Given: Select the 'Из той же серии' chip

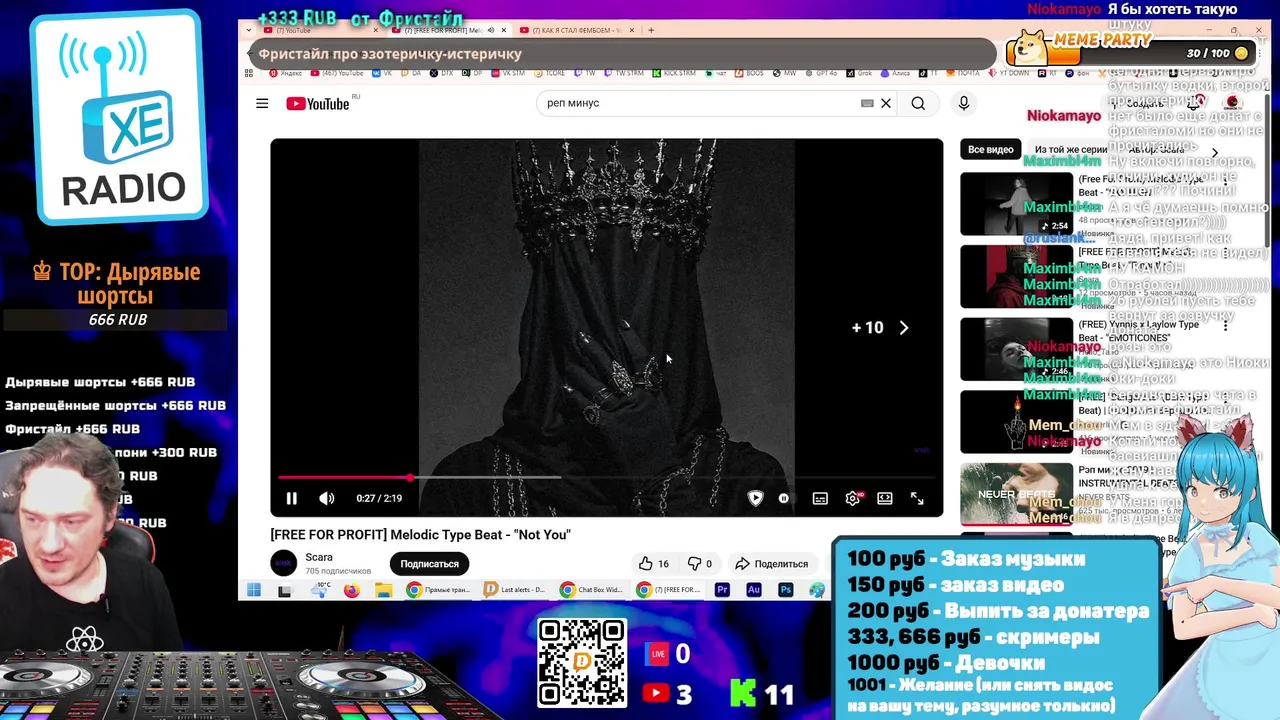Looking at the screenshot, I should 1071,149.
